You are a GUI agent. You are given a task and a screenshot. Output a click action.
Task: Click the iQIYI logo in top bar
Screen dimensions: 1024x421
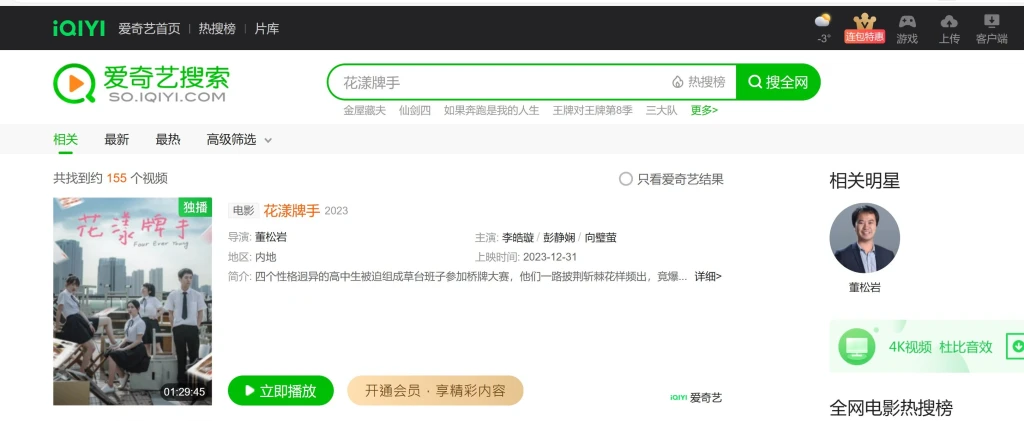(78, 29)
